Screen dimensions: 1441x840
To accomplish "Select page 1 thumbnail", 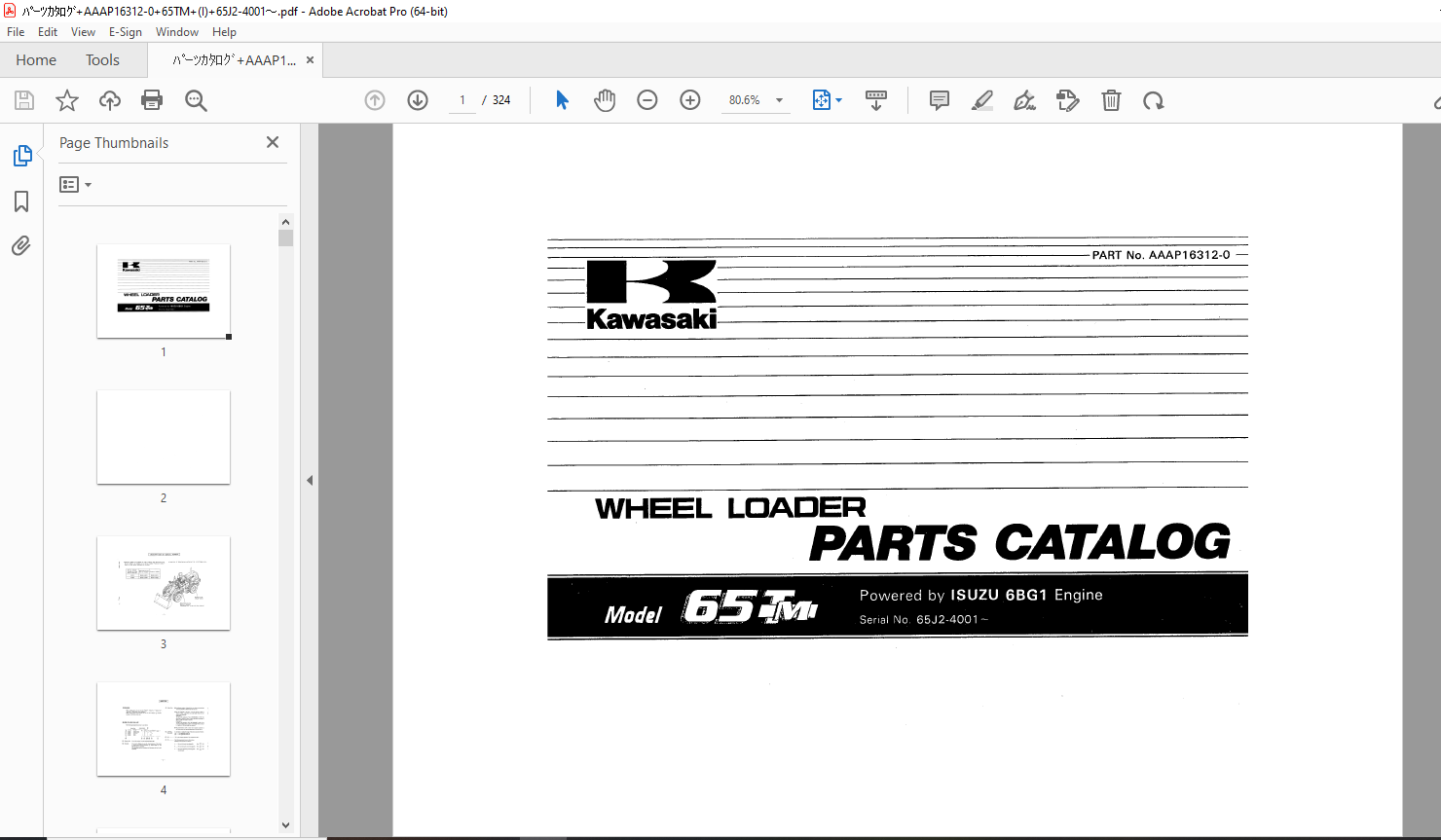I will click(x=164, y=291).
